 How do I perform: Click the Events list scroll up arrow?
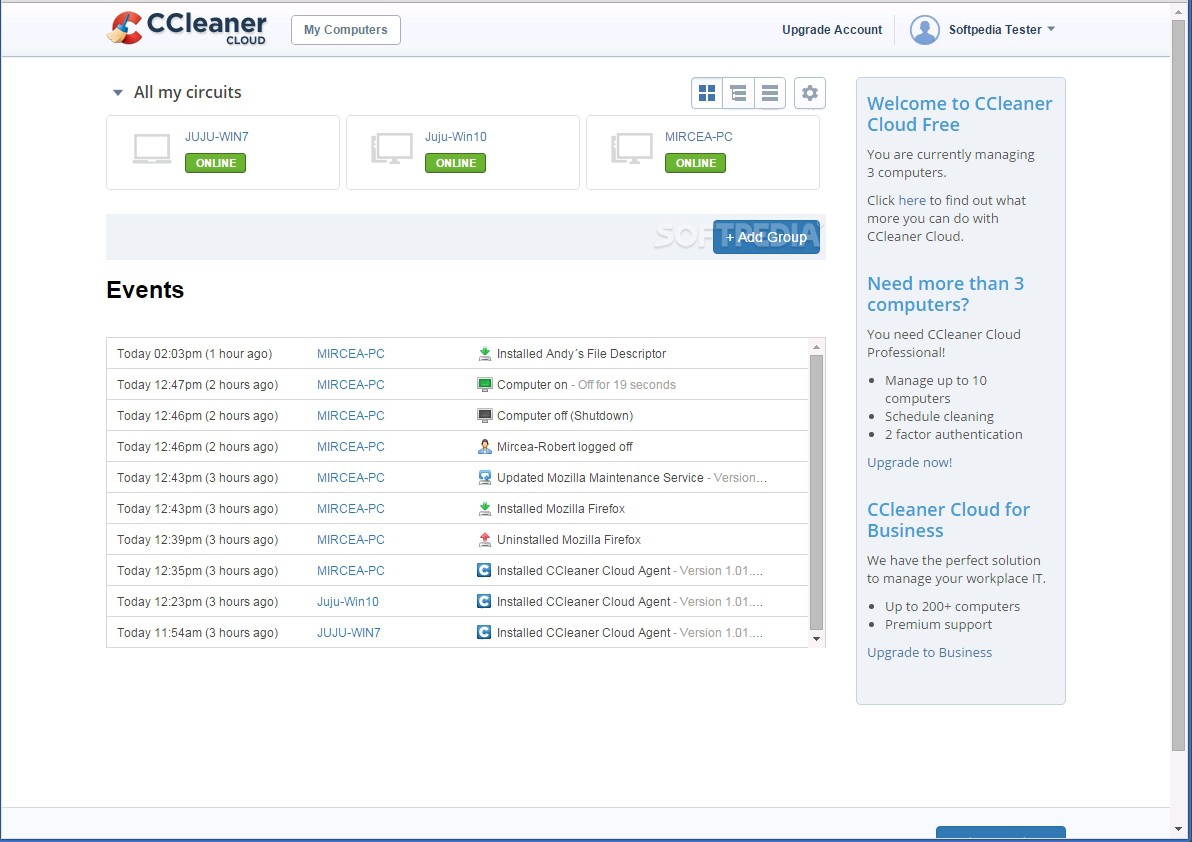[x=816, y=347]
